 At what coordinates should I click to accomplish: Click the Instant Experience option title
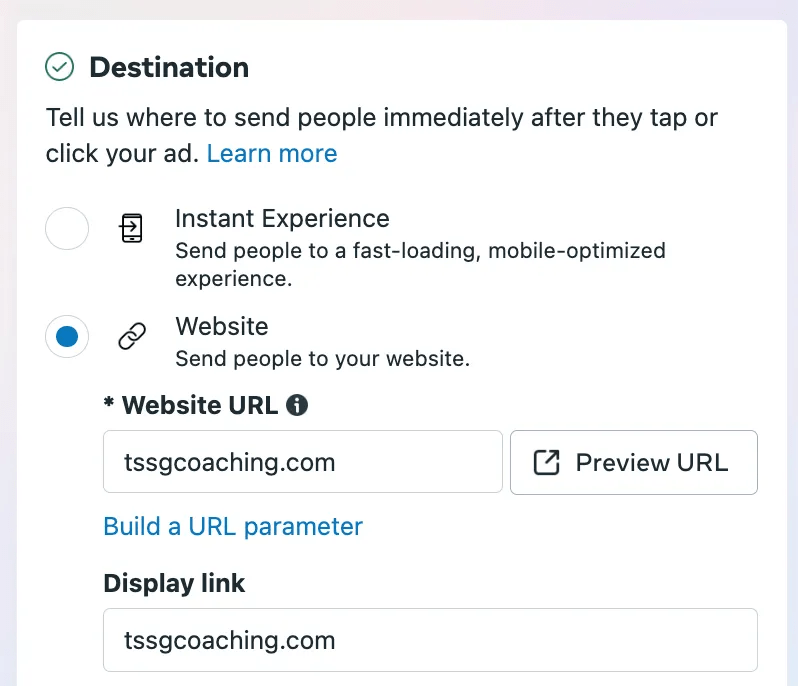(x=282, y=218)
